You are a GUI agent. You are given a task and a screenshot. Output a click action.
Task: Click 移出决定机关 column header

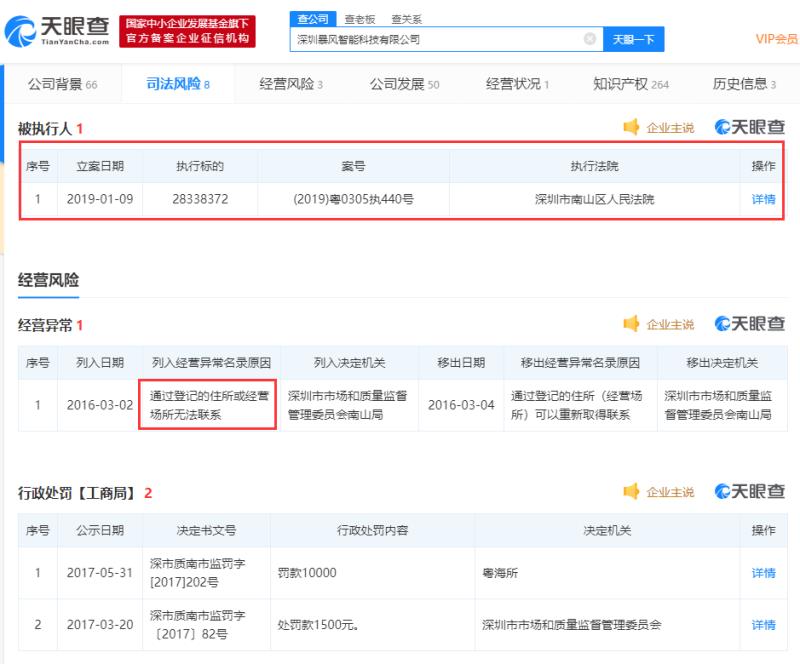pyautogui.click(x=722, y=363)
